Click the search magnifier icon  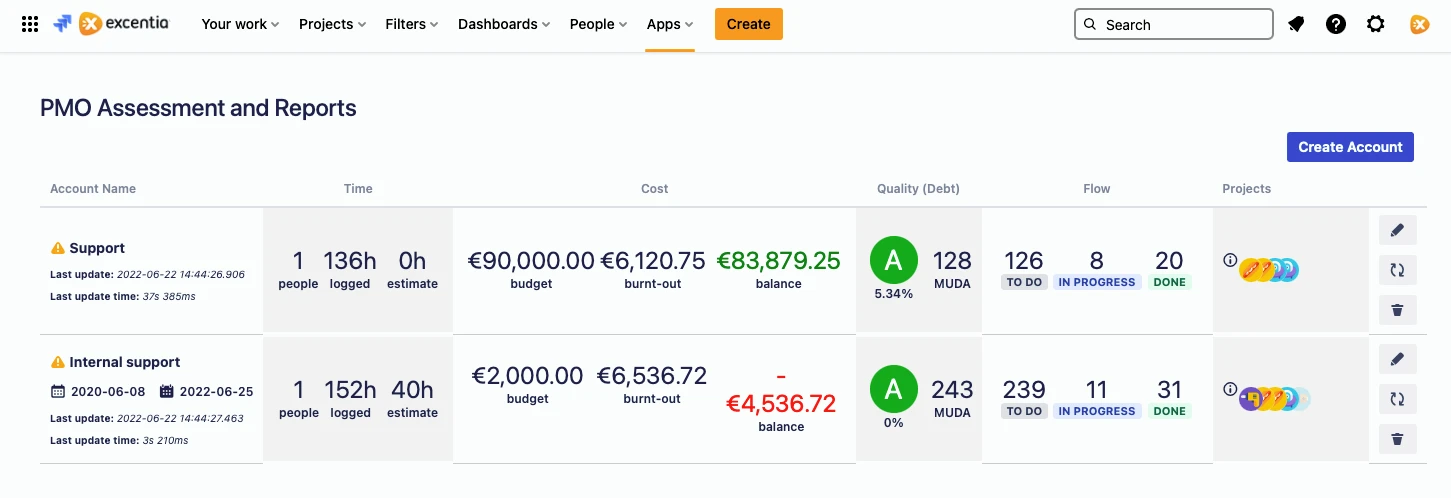pyautogui.click(x=1090, y=25)
